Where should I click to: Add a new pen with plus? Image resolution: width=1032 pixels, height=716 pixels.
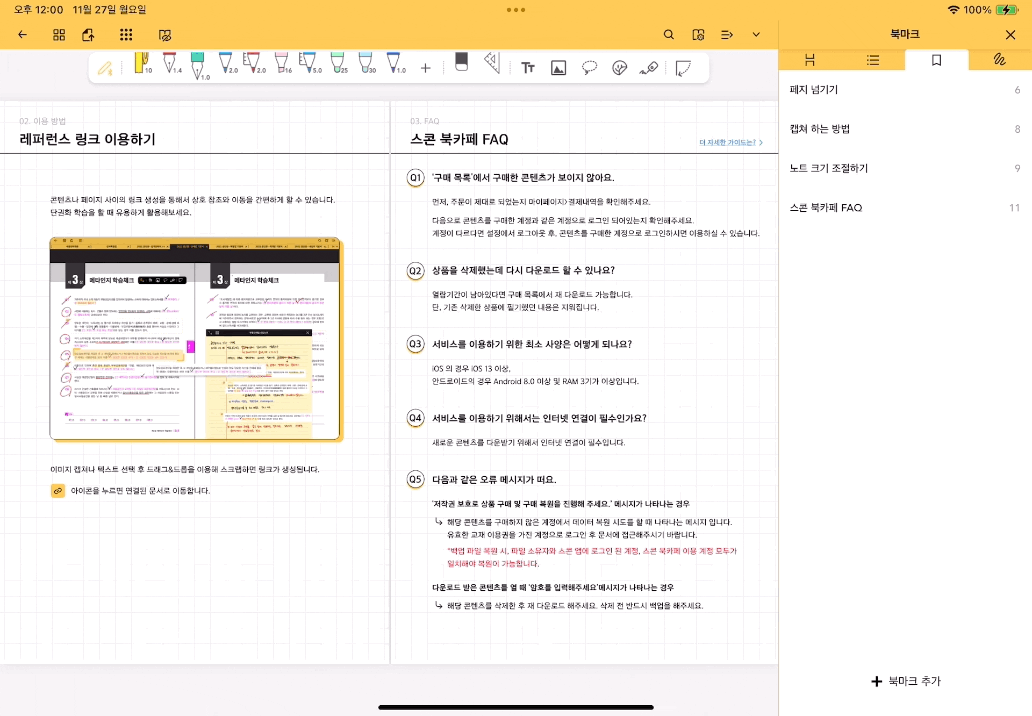(426, 68)
